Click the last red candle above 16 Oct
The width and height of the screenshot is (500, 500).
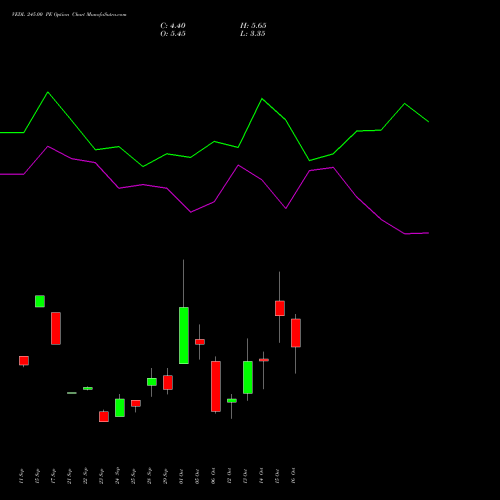click(296, 333)
